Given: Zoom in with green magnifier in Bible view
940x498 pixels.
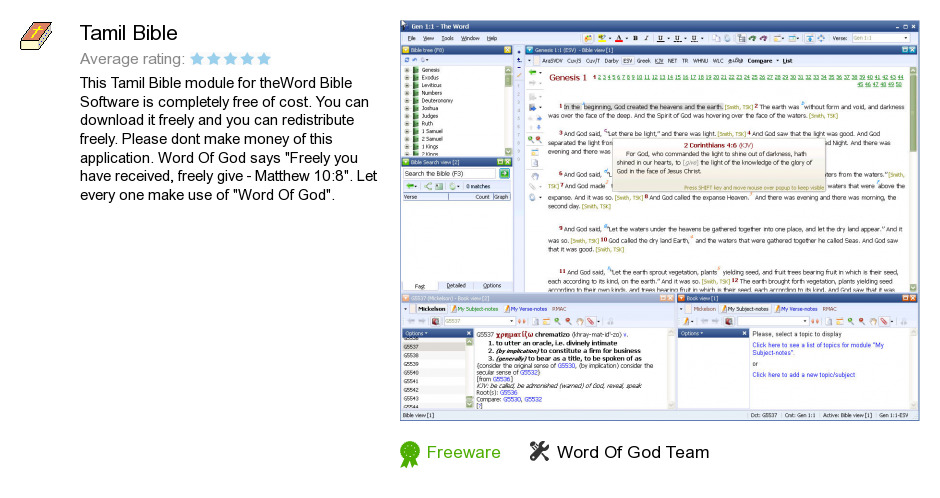Looking at the screenshot, I should [531, 139].
